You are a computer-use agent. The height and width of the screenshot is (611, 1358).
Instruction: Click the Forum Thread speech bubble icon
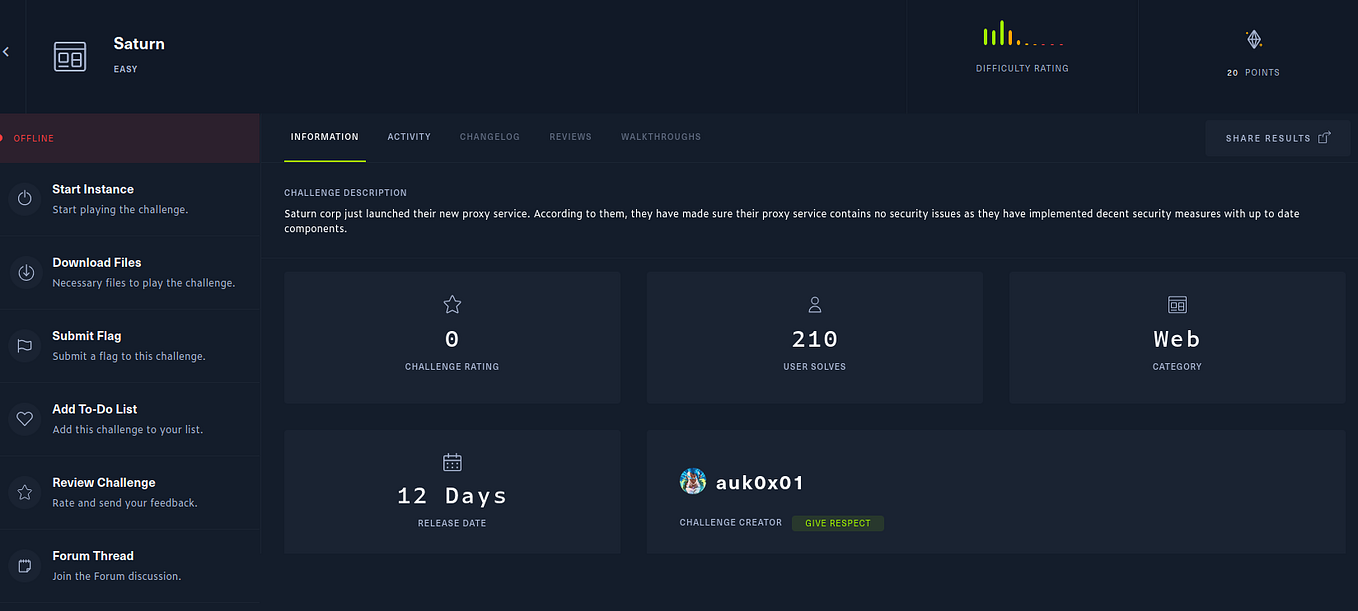click(25, 565)
